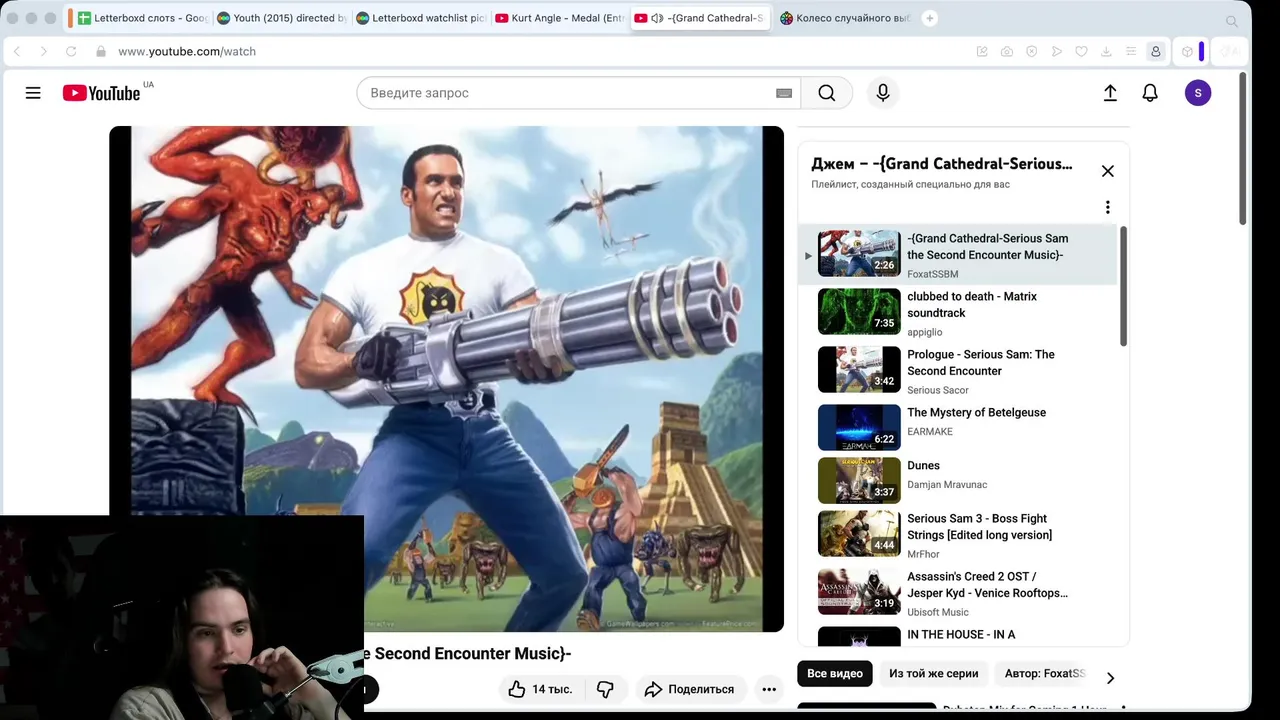Click the address bar lock icon
This screenshot has height=720, width=1280.
coord(100,51)
